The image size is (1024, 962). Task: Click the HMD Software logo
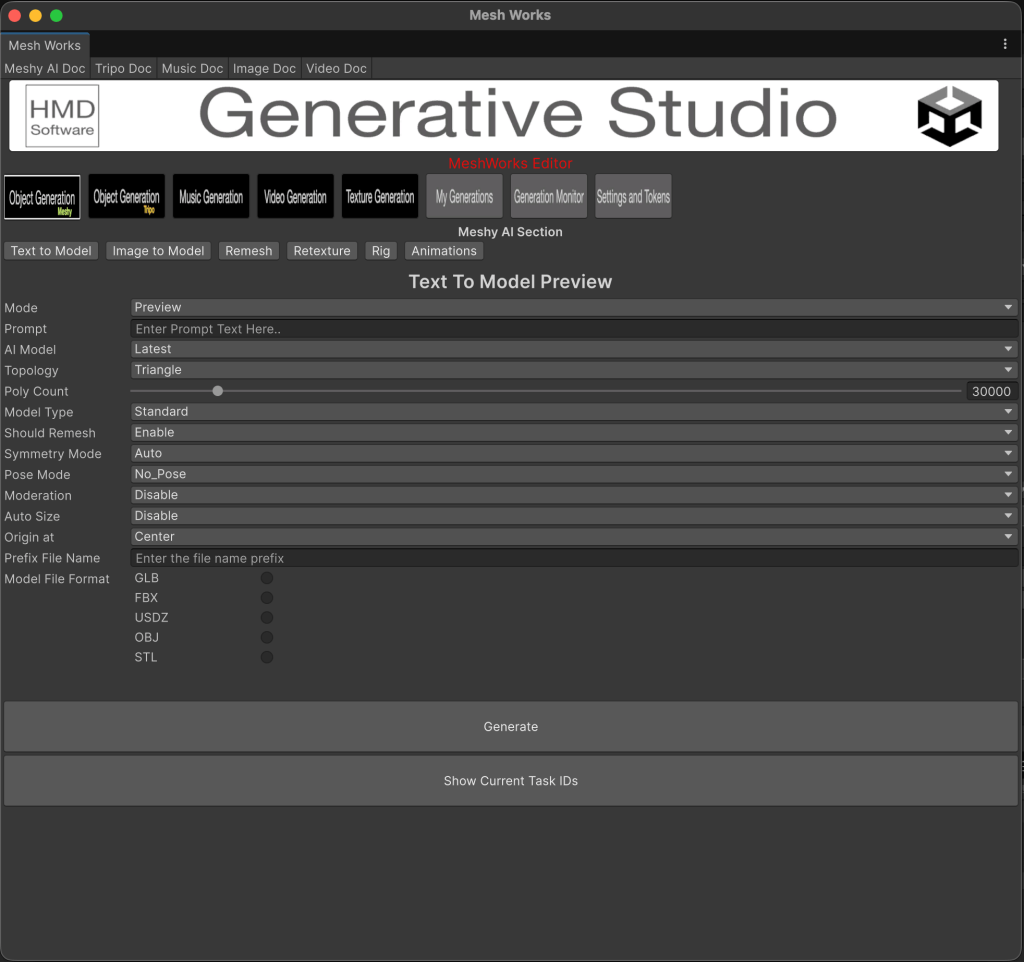coord(62,116)
